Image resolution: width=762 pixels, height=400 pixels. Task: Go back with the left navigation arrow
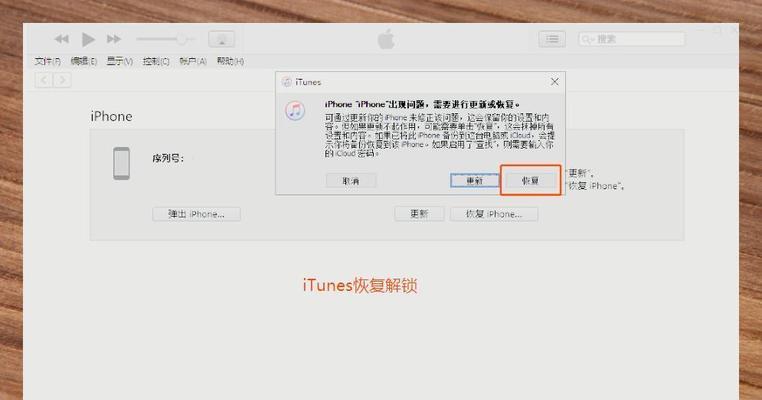[x=44, y=80]
